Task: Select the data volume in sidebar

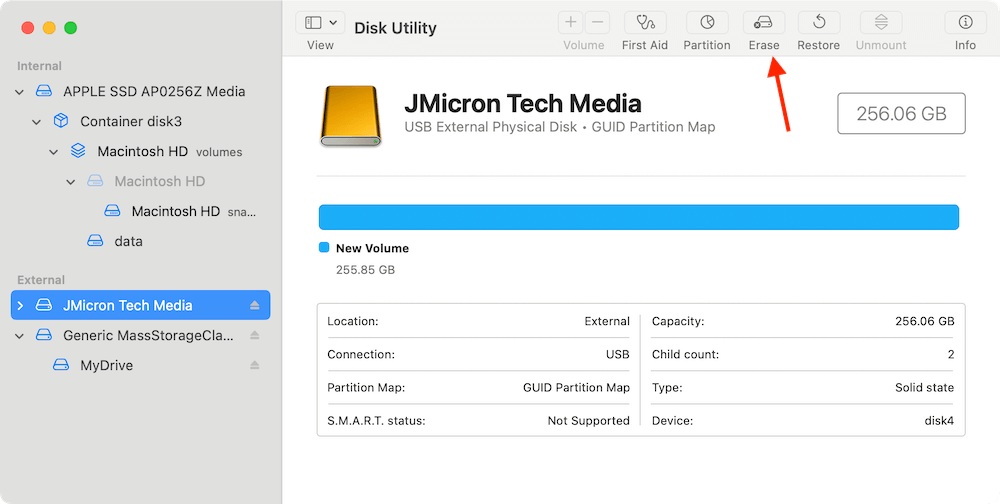Action: coord(128,241)
